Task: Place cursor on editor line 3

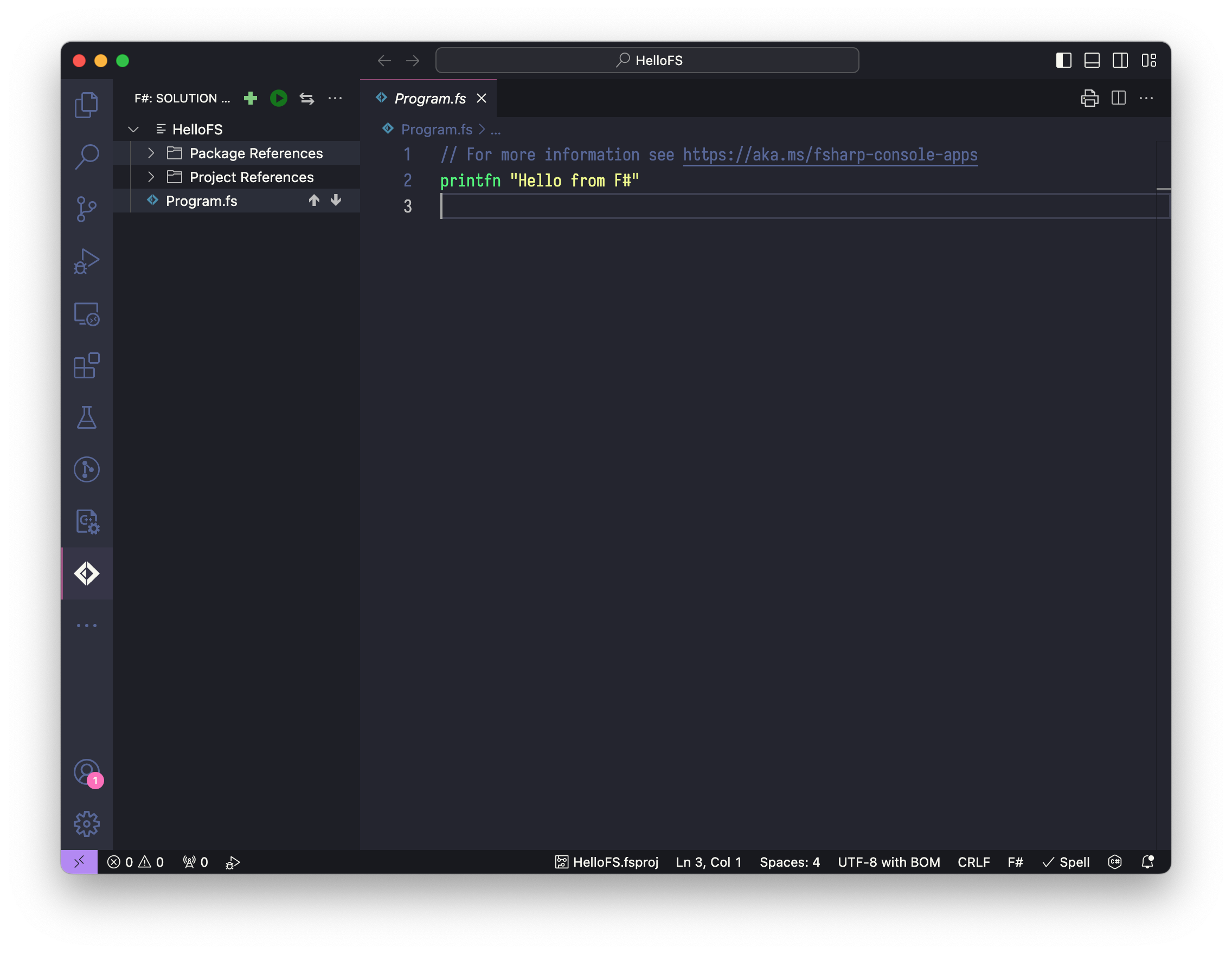Action: 804,207
